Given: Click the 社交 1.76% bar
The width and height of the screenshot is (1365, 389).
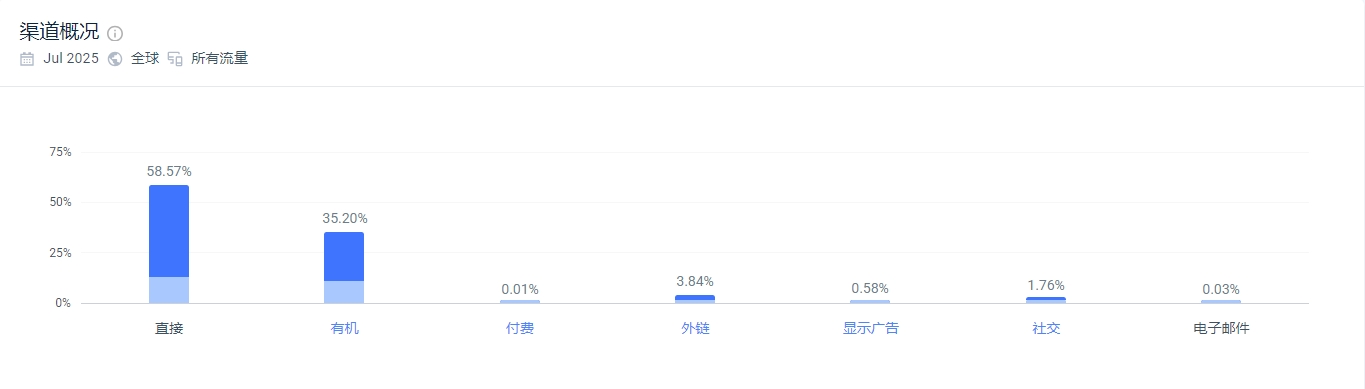Looking at the screenshot, I should click(1046, 300).
